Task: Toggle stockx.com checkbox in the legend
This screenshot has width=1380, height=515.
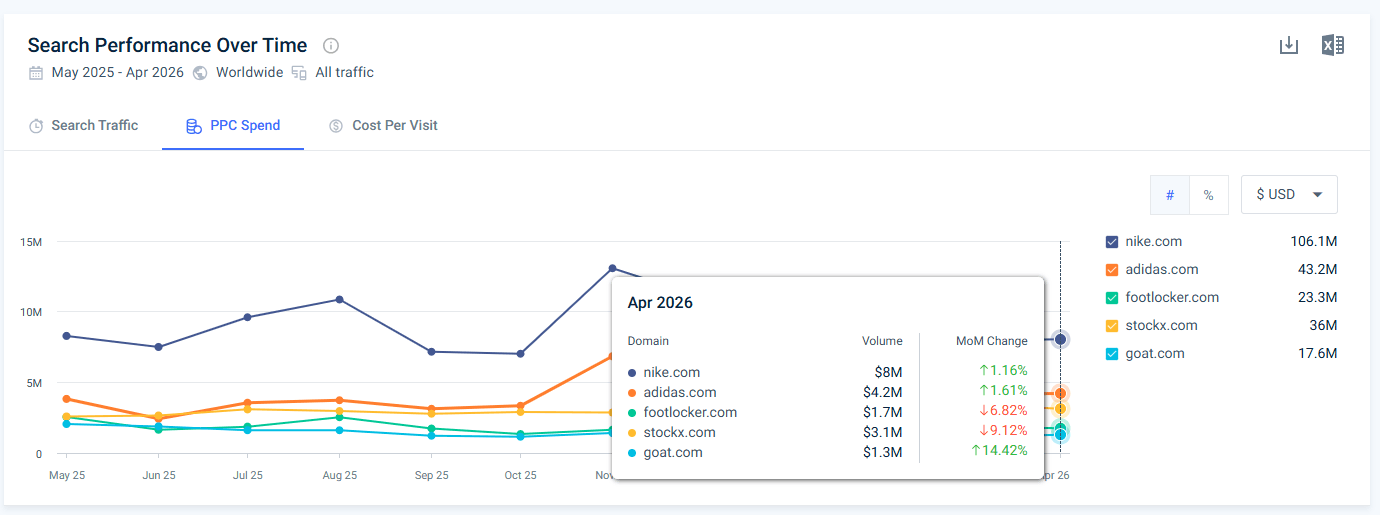Action: [x=1112, y=326]
